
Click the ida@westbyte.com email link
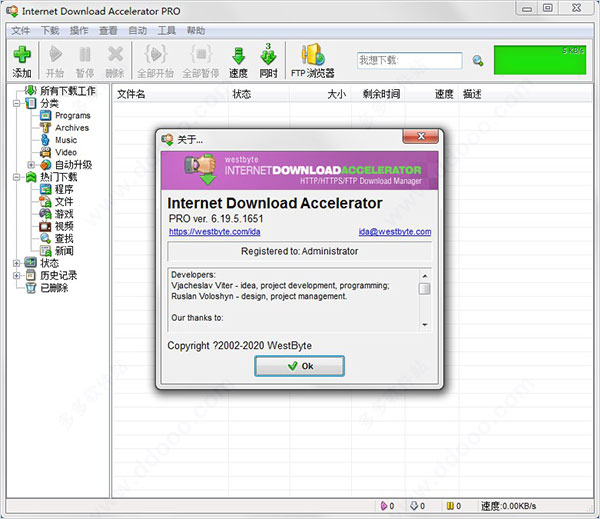395,232
